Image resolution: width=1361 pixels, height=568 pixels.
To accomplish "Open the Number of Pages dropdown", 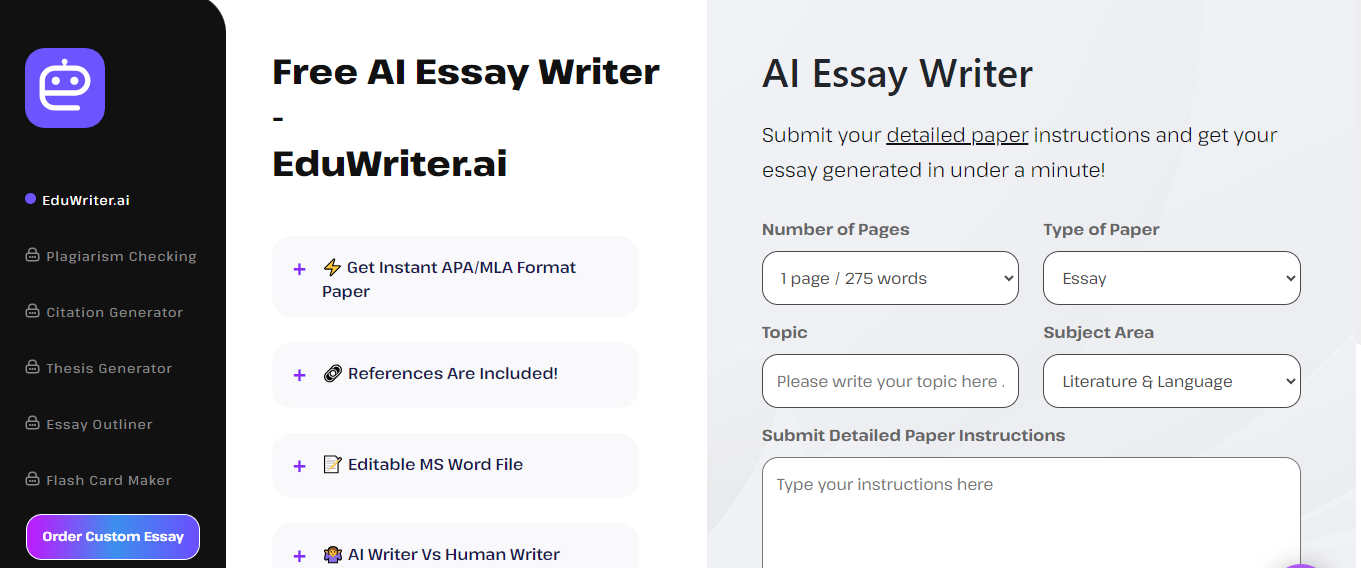I will pos(890,278).
